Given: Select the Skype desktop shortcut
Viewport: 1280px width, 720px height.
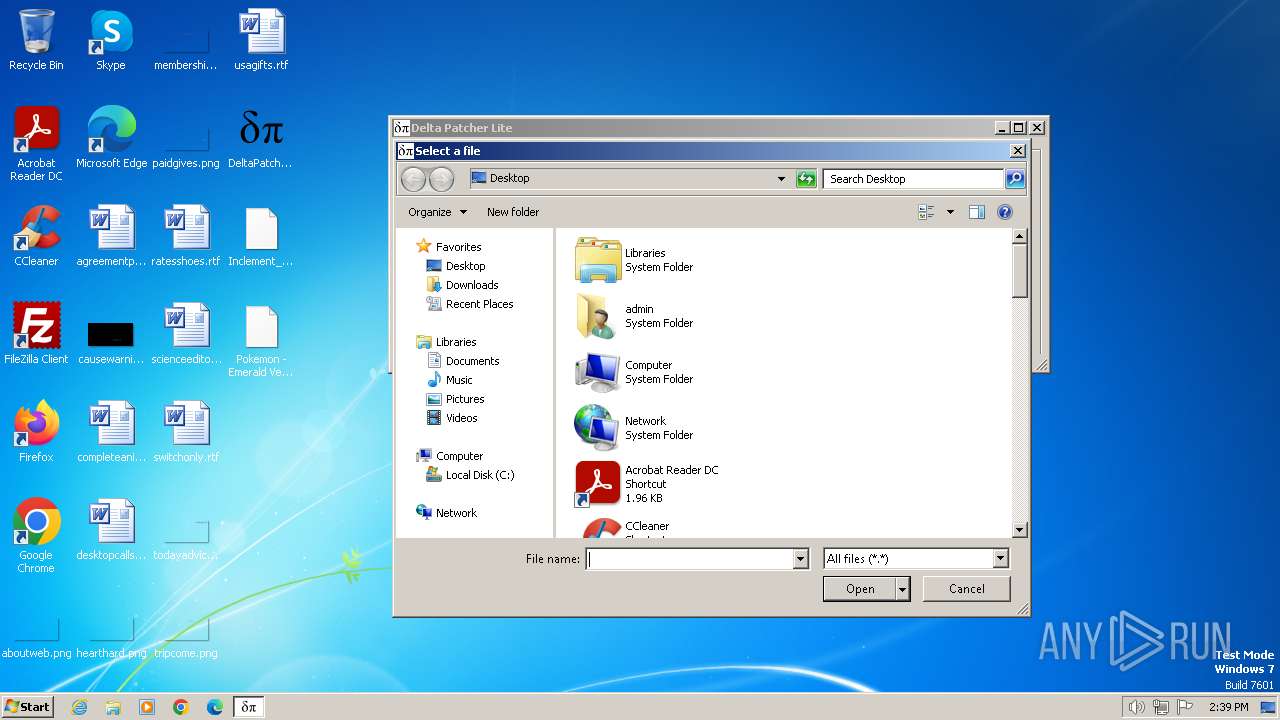Looking at the screenshot, I should click(x=111, y=40).
